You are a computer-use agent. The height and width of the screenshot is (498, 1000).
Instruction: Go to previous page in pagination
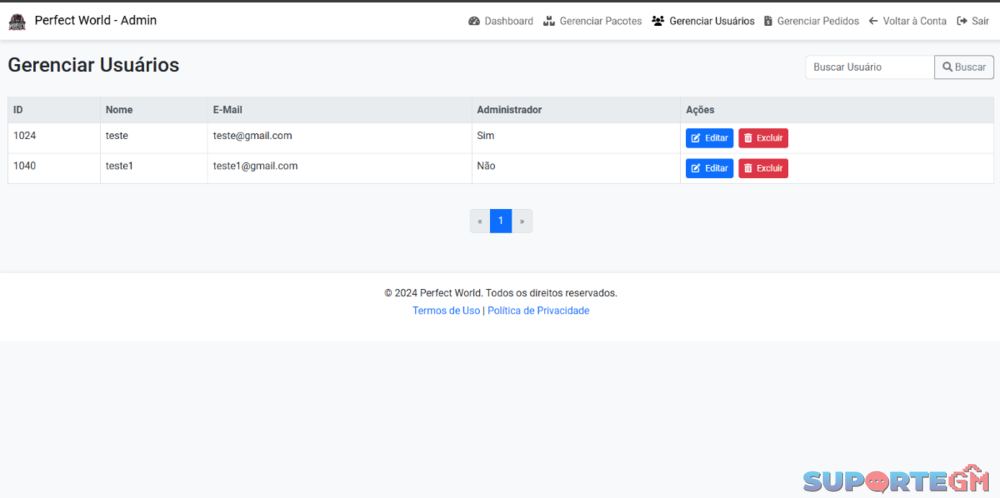480,221
